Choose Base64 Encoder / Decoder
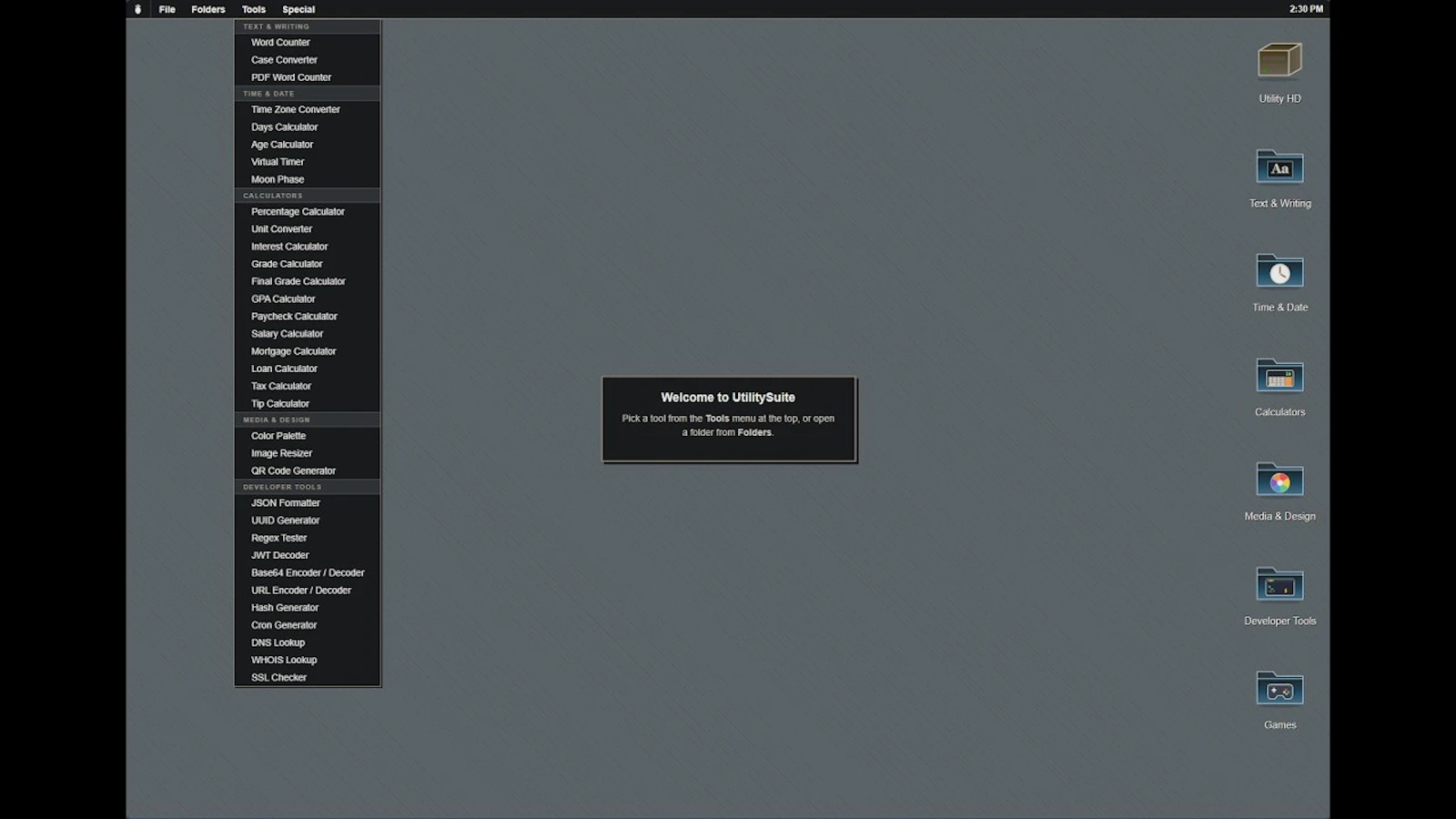Viewport: 1456px width, 819px height. pyautogui.click(x=308, y=572)
